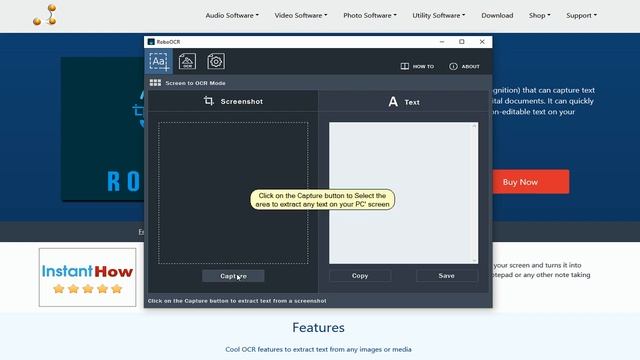Click the crop icon next to Screenshot
This screenshot has width=640, height=360.
pos(209,101)
